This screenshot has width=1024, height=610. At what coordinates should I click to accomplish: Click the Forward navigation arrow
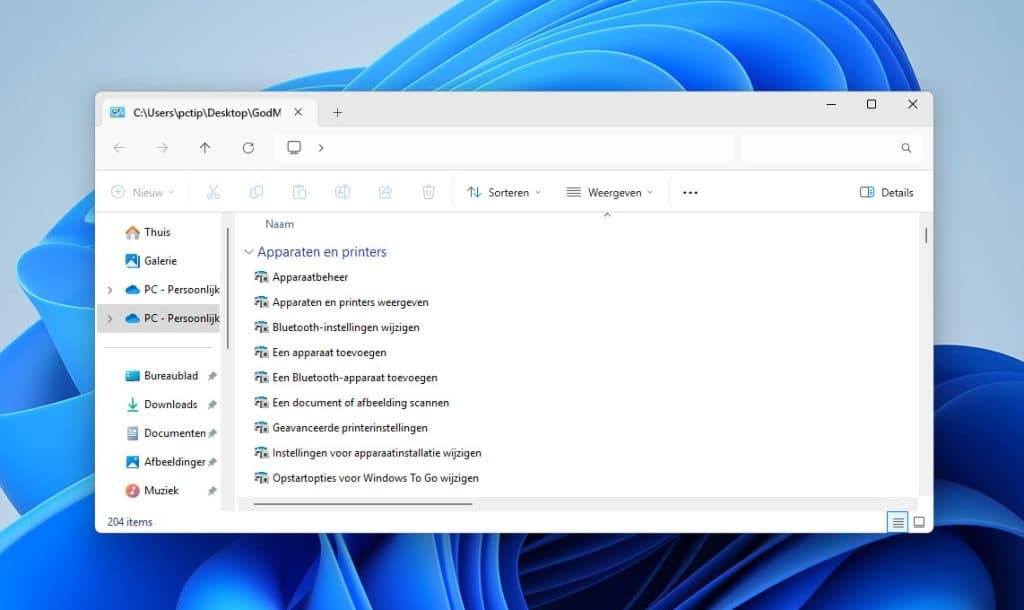click(x=162, y=148)
